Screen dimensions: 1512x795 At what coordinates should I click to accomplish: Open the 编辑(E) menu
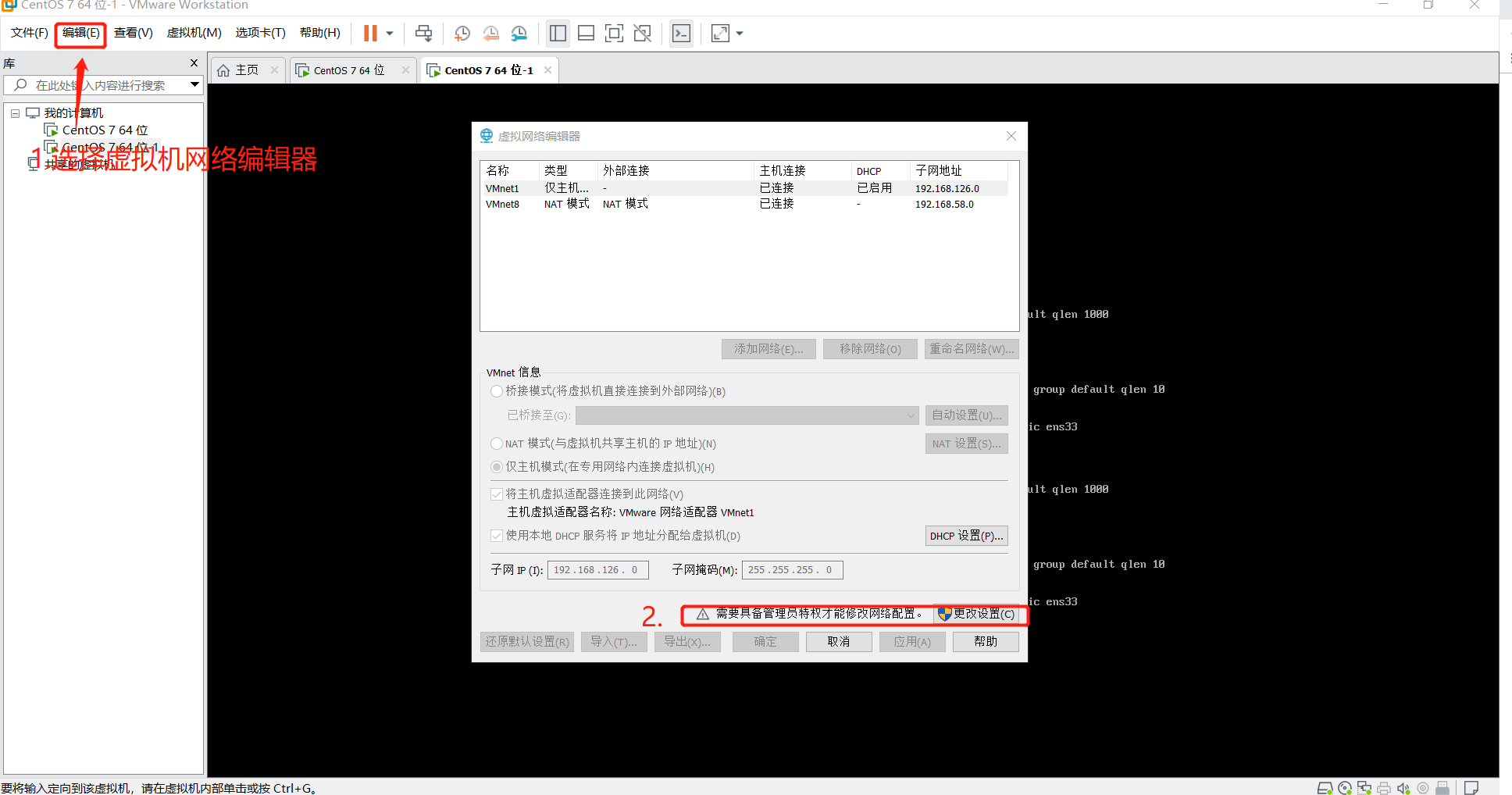coord(81,33)
